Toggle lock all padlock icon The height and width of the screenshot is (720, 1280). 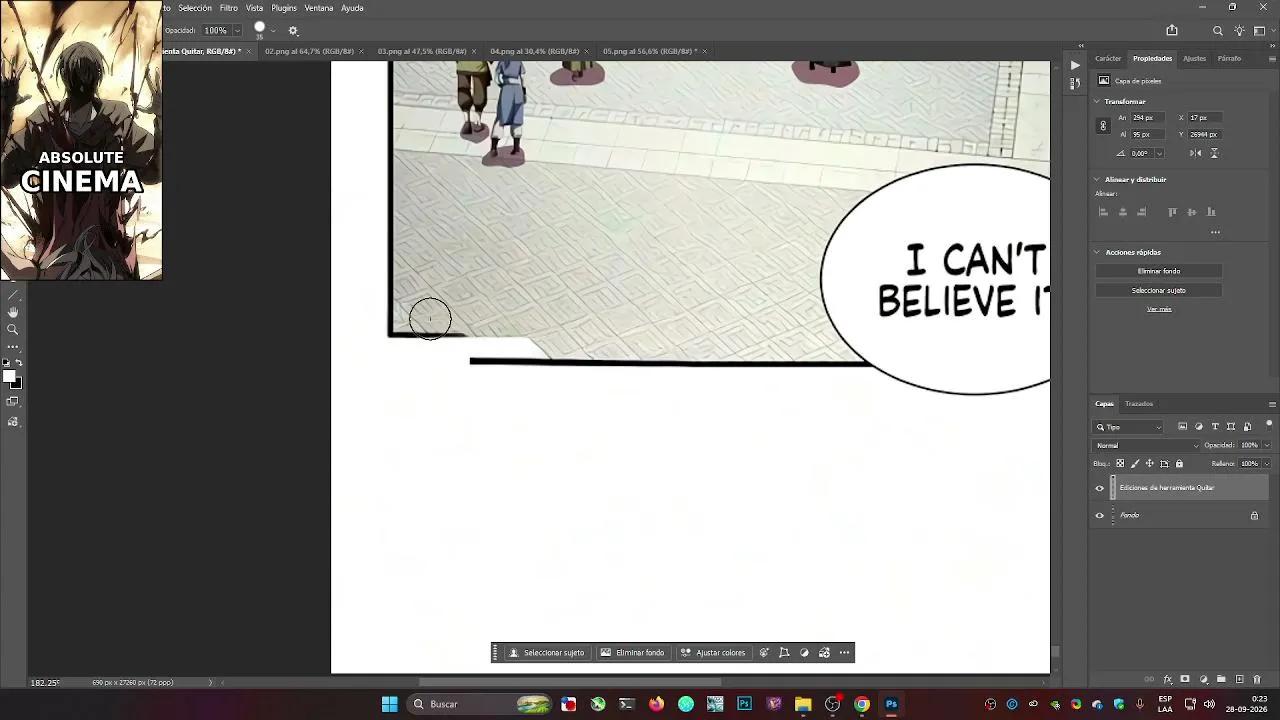1179,464
